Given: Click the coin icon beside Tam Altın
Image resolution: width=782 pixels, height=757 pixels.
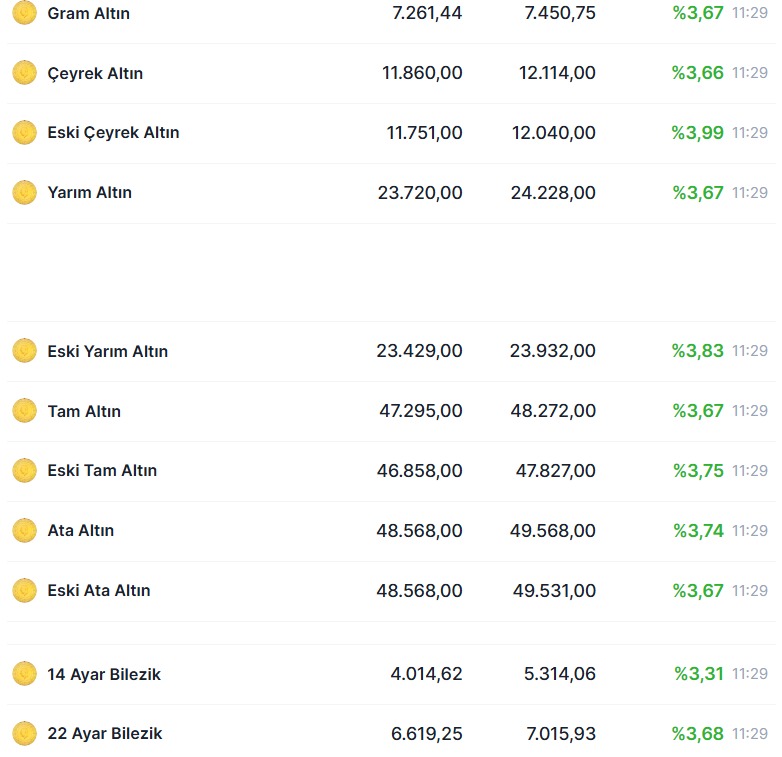Looking at the screenshot, I should (x=24, y=411).
